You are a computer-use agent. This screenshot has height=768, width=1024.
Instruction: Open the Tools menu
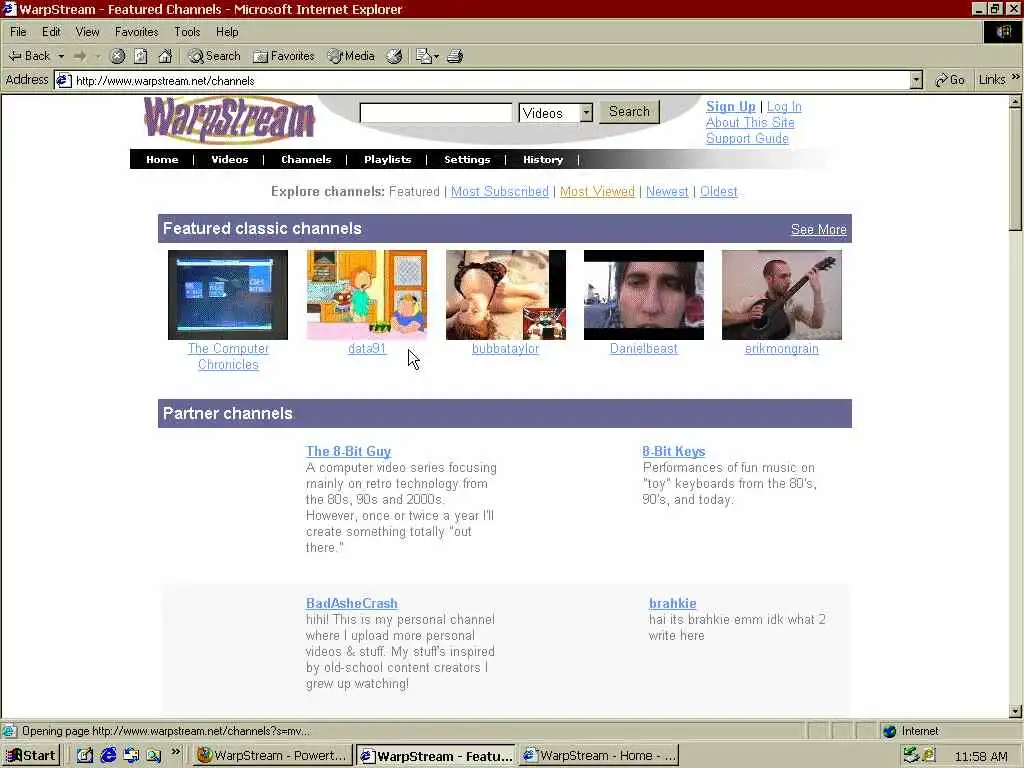187,31
